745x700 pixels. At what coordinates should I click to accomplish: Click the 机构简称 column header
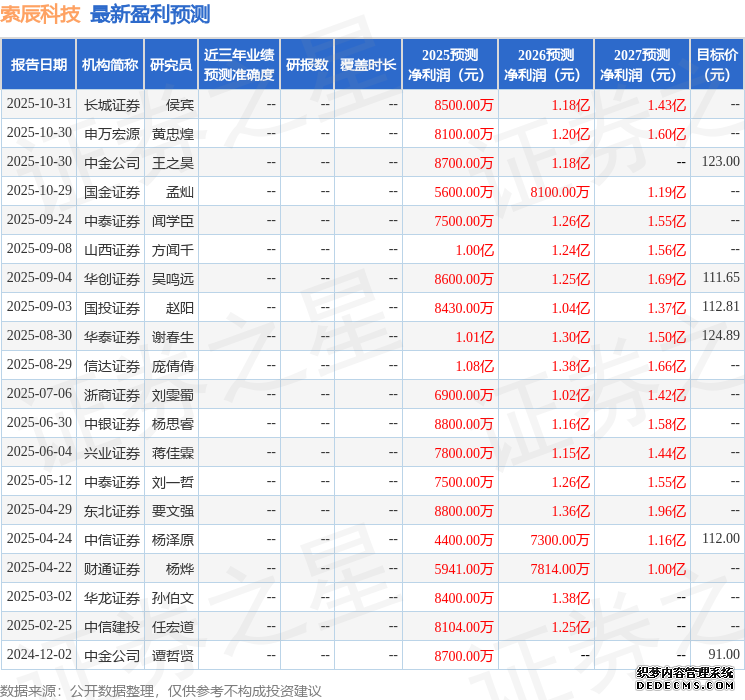(110, 65)
